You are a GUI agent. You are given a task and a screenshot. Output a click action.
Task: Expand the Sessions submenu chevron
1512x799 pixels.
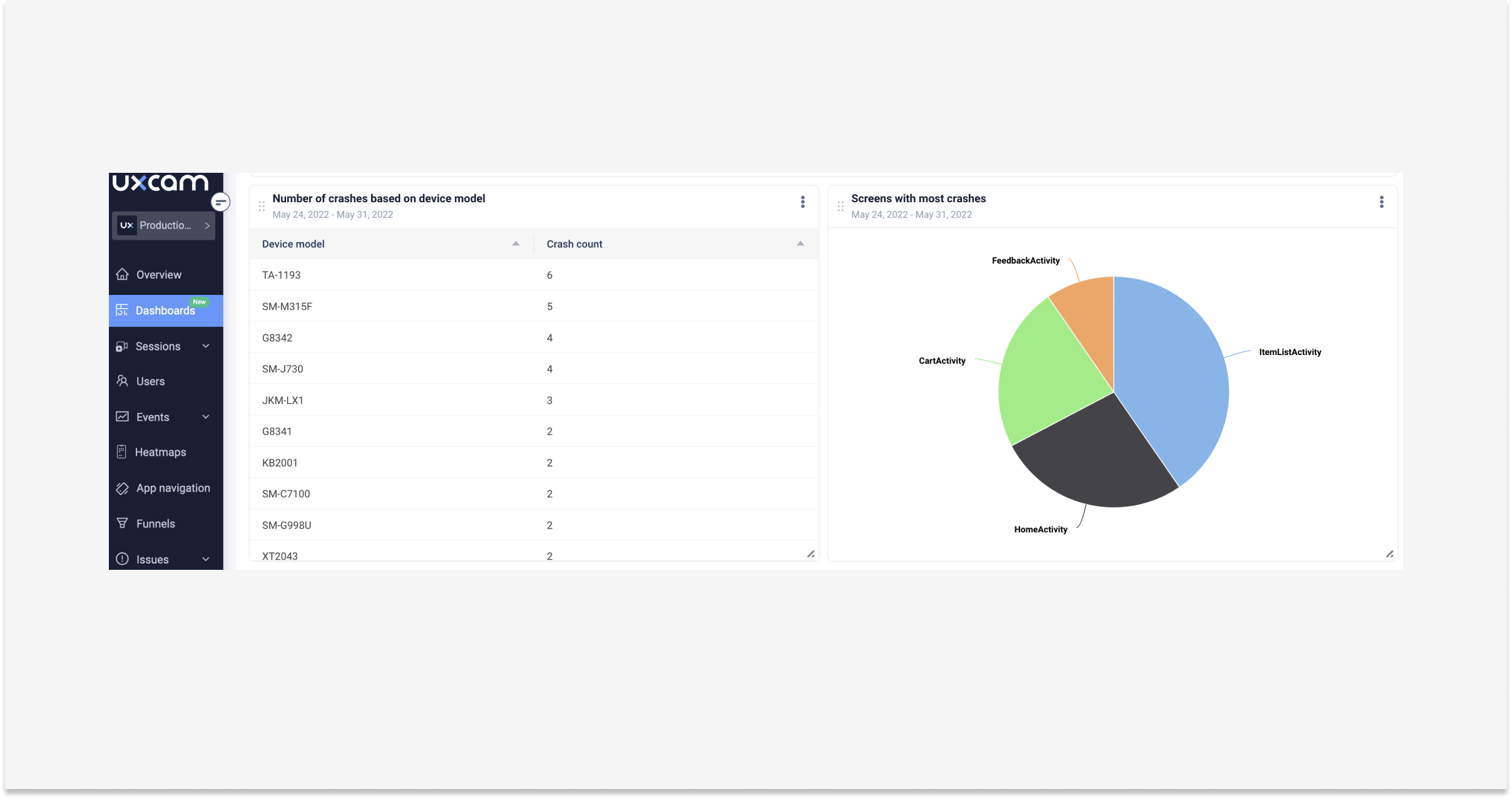tap(206, 346)
